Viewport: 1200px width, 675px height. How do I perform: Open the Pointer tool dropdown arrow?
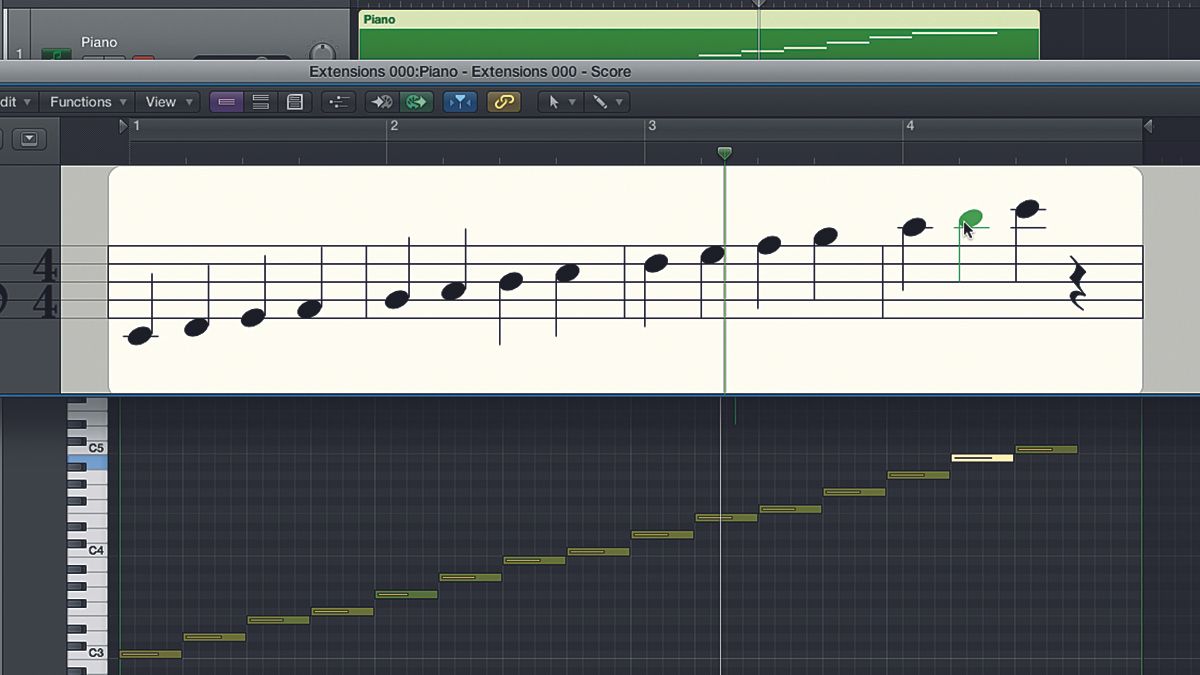(x=572, y=101)
